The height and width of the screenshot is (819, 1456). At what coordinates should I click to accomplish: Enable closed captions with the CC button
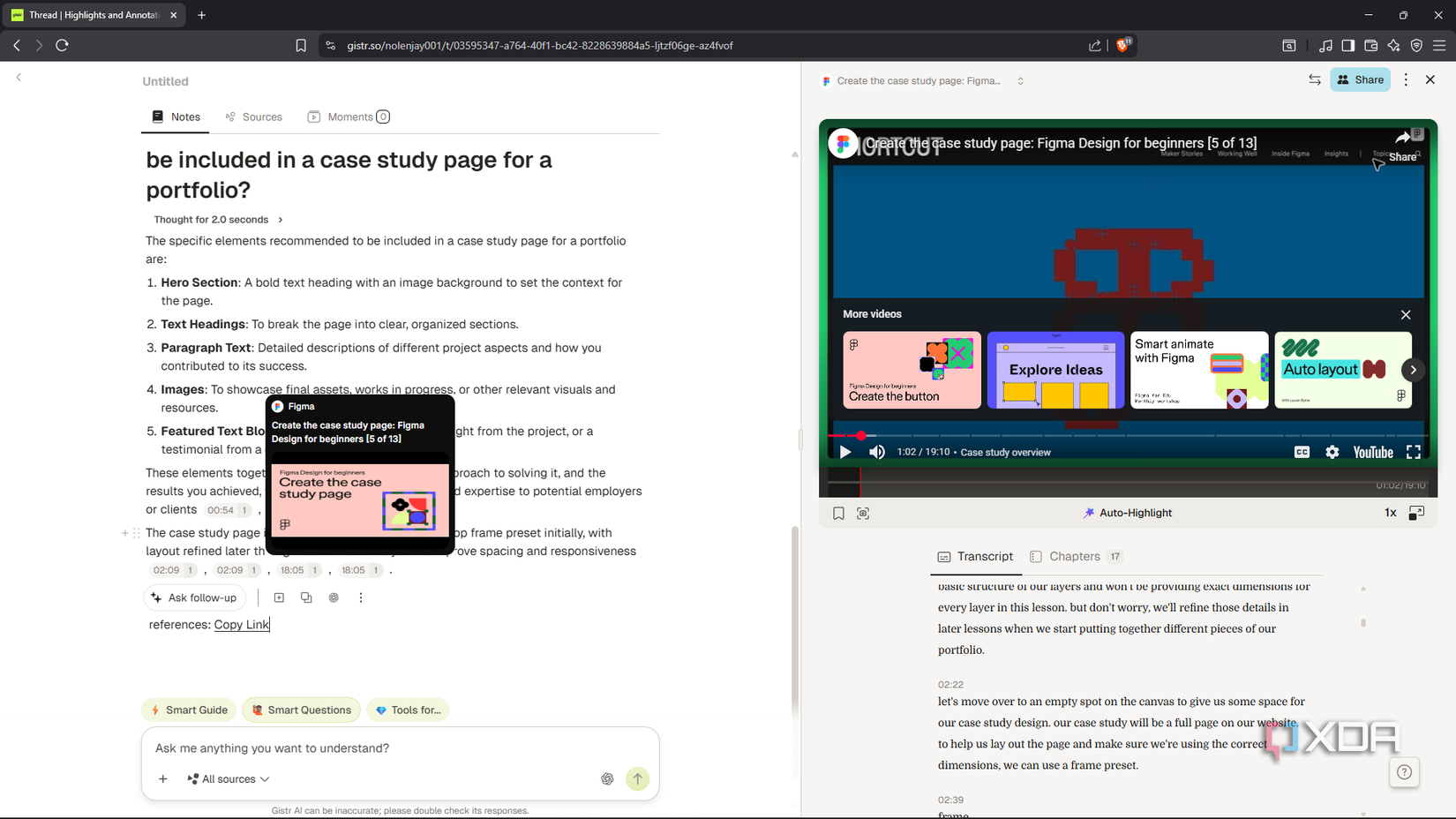click(1301, 451)
